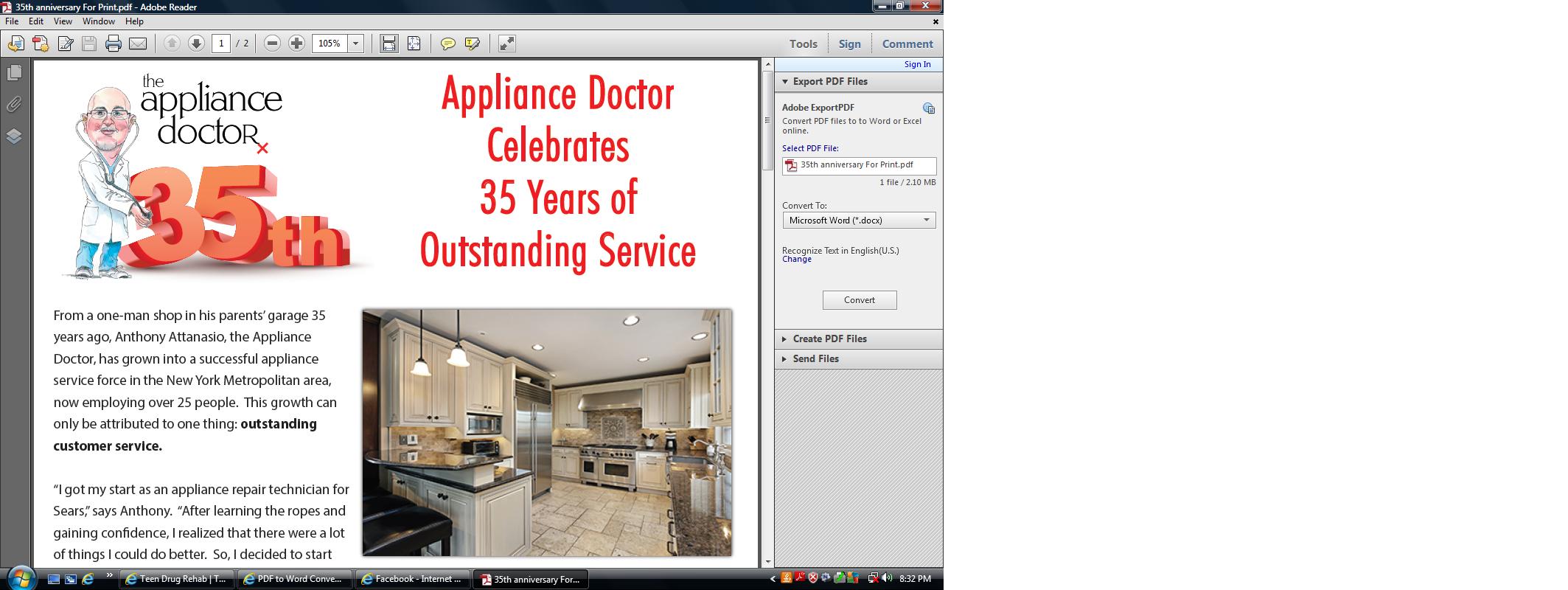
Task: Click the kitchen photo in document
Action: pyautogui.click(x=547, y=432)
